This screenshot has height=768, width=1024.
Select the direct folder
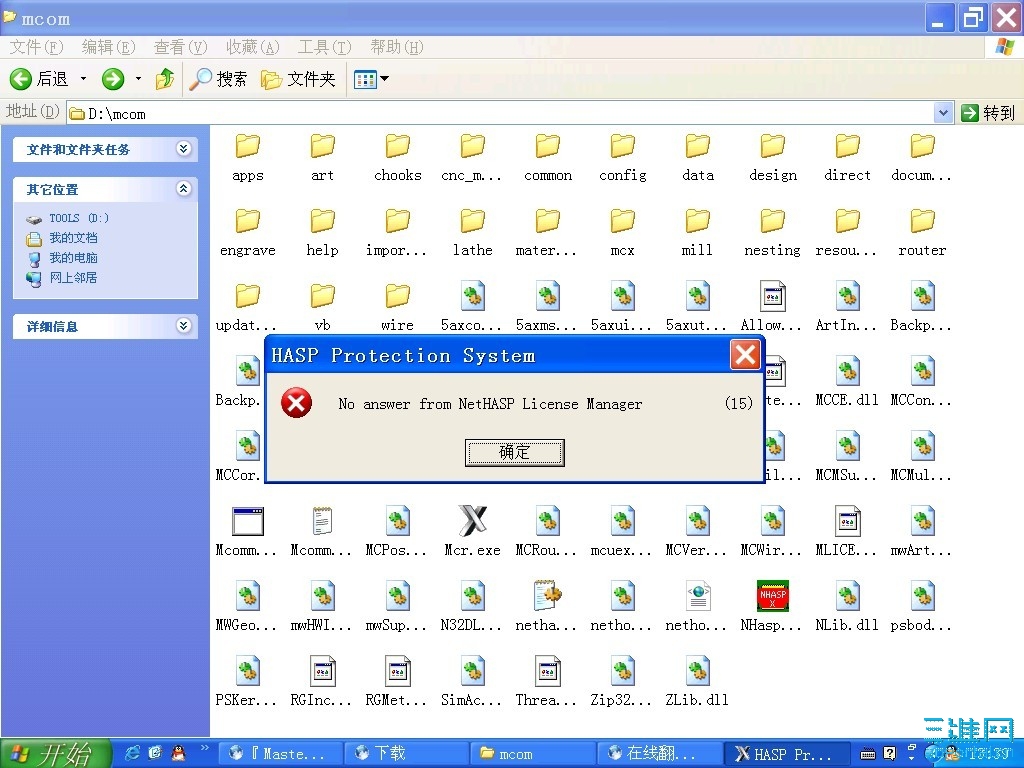tap(848, 146)
